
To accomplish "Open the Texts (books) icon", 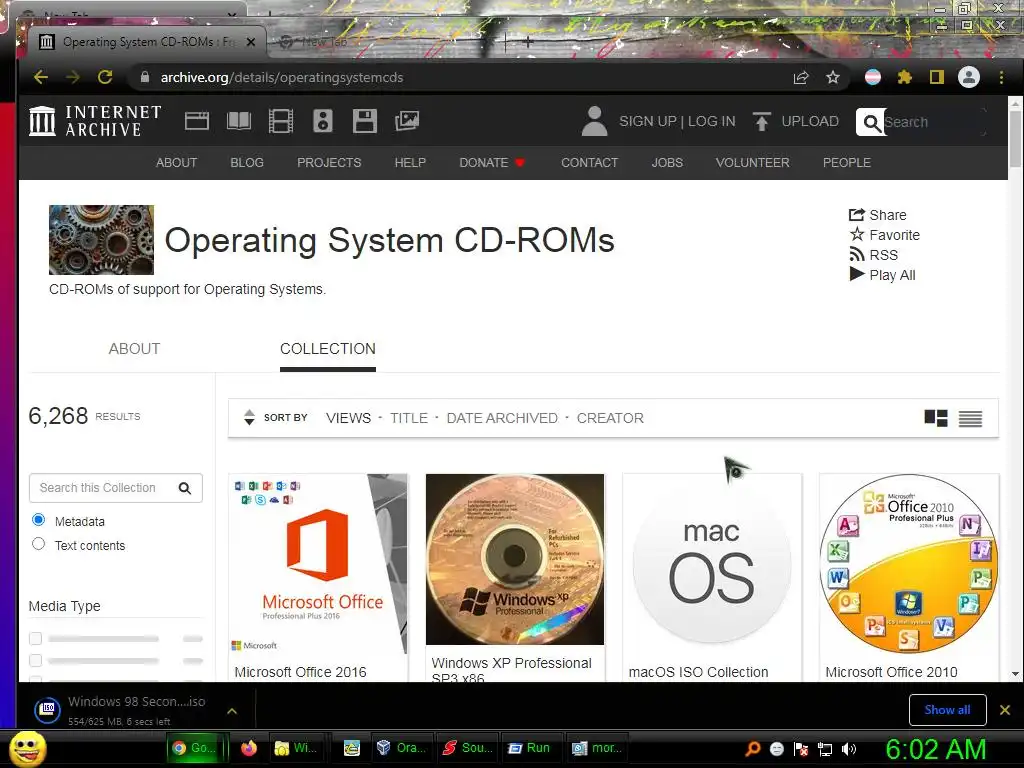I will click(238, 121).
